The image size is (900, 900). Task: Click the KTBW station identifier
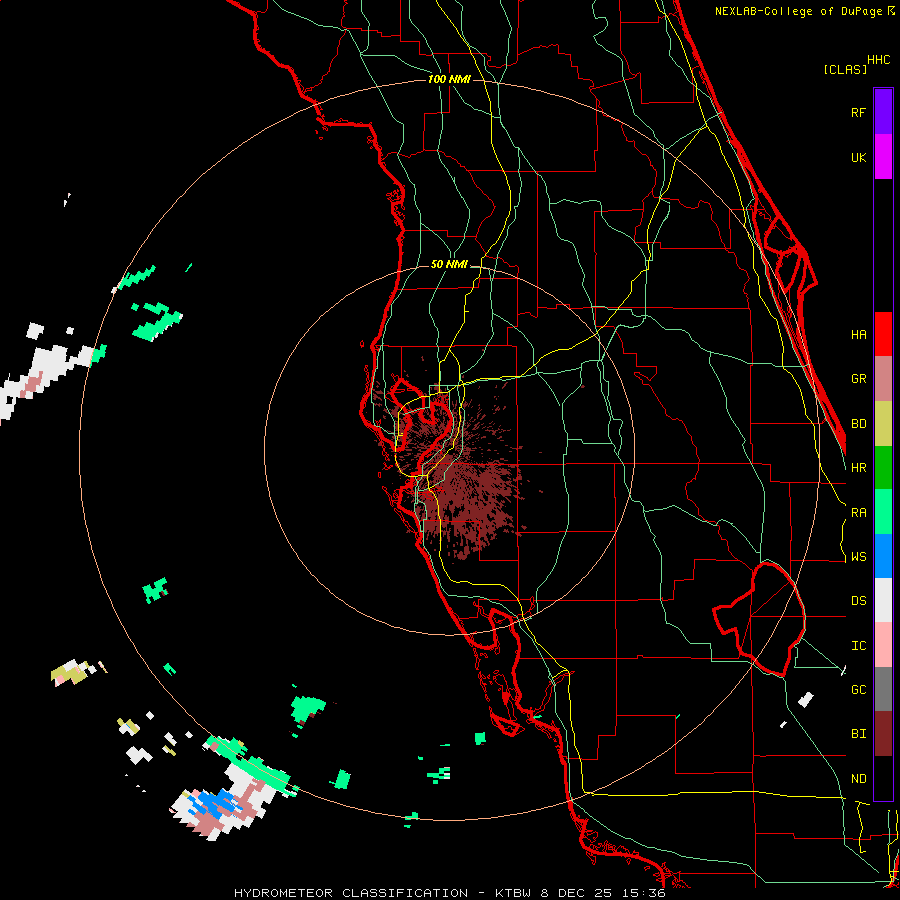click(x=511, y=893)
